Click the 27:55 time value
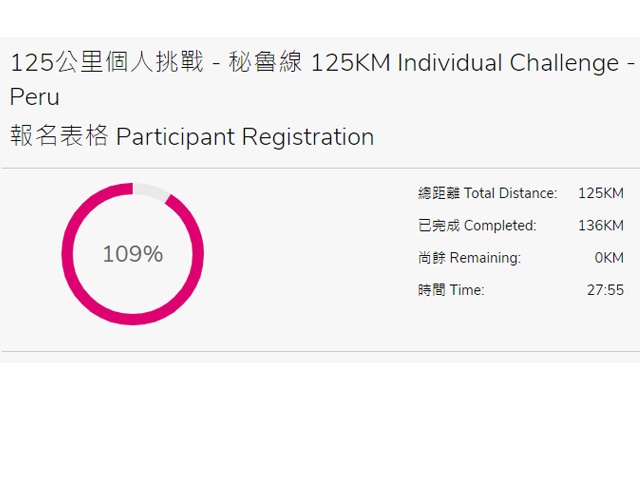The width and height of the screenshot is (640, 480). 605,290
